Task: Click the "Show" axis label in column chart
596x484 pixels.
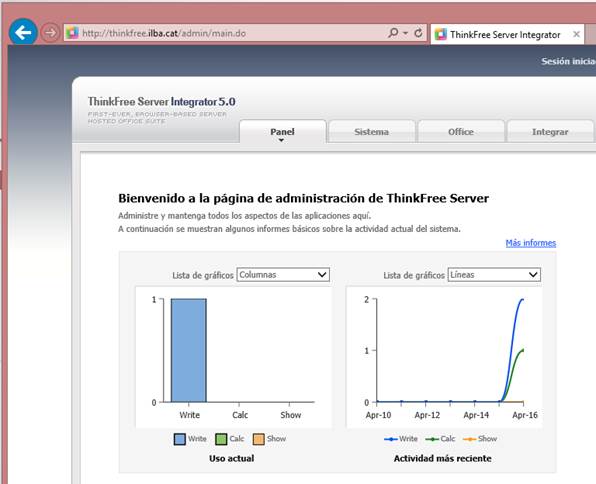Action: [x=290, y=415]
